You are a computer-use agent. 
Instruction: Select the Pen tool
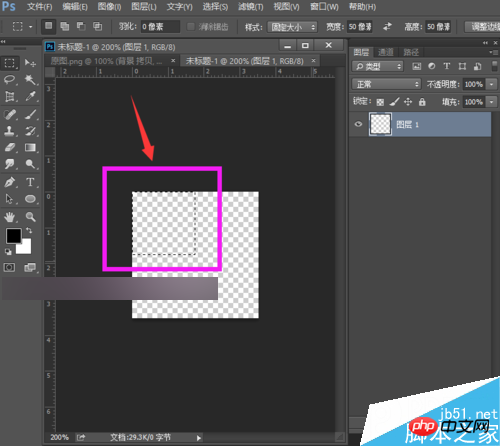pyautogui.click(x=10, y=182)
